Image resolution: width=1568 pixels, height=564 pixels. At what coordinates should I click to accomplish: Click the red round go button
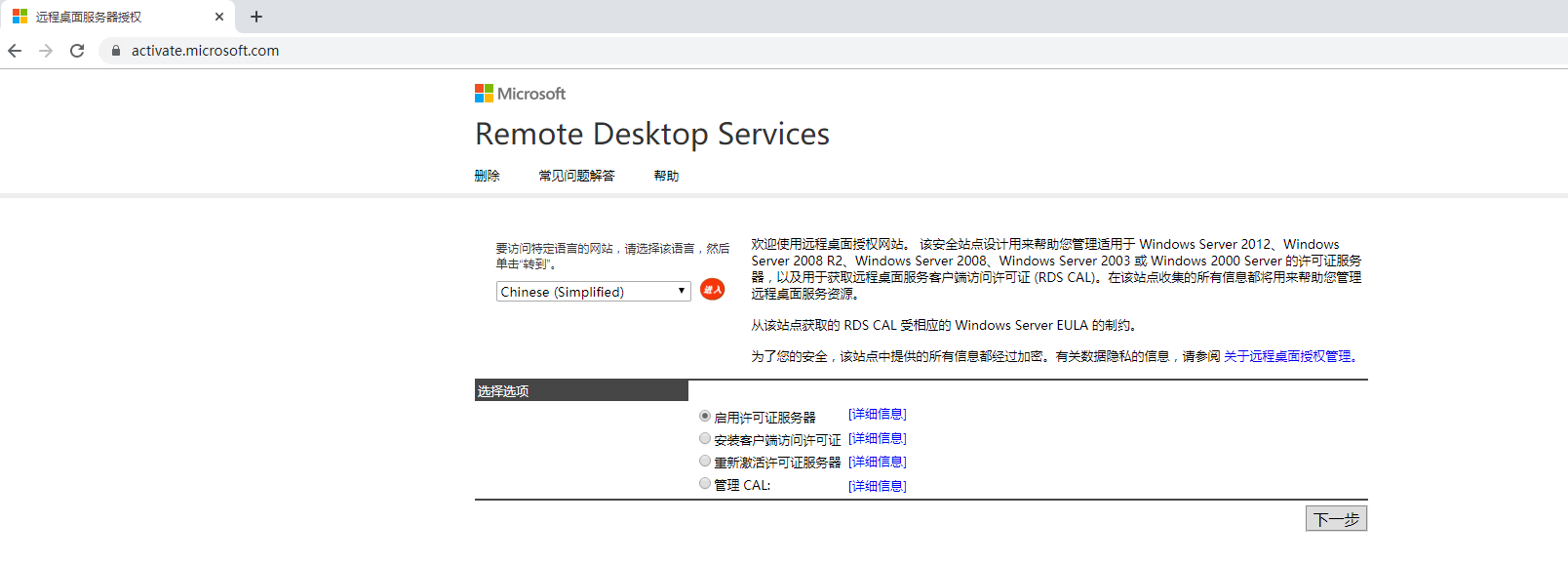(712, 290)
